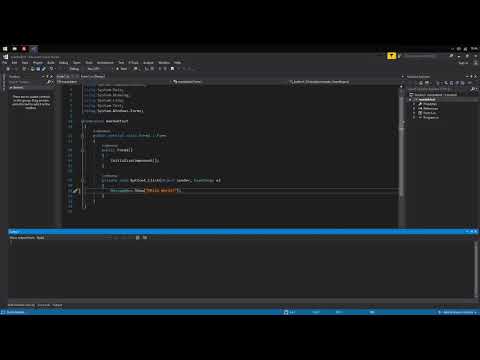Viewport: 480px width, 360px height.
Task: Switch to the Error List tab
Action: pyautogui.click(x=44, y=305)
